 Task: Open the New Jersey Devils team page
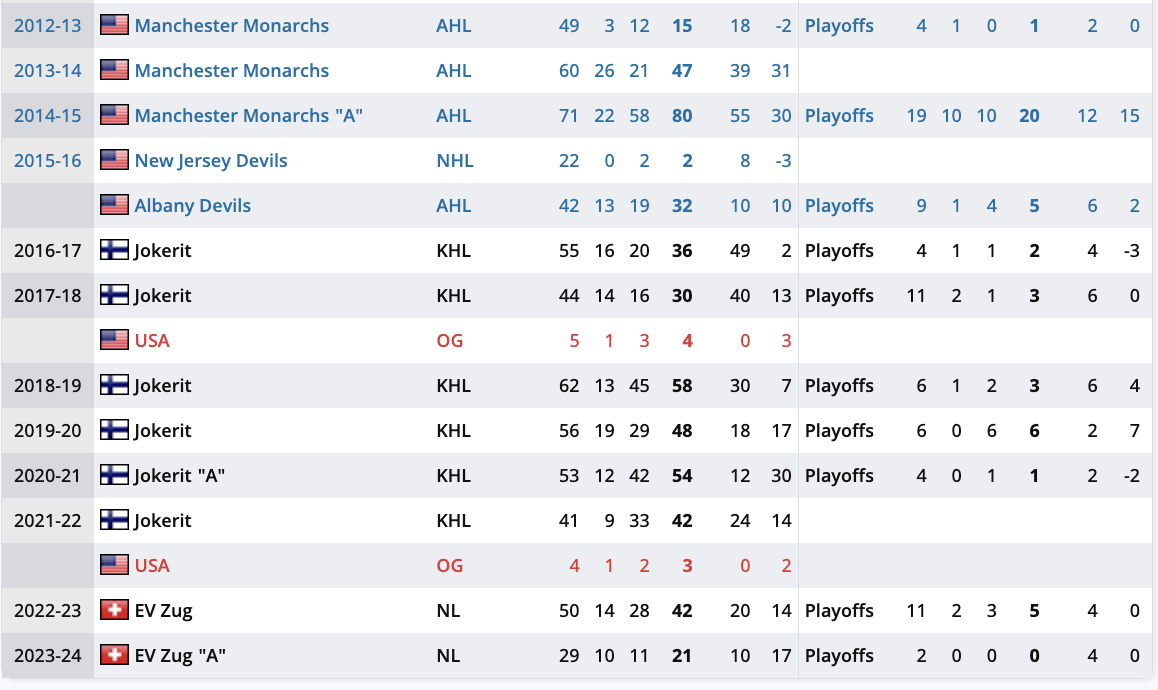(210, 161)
